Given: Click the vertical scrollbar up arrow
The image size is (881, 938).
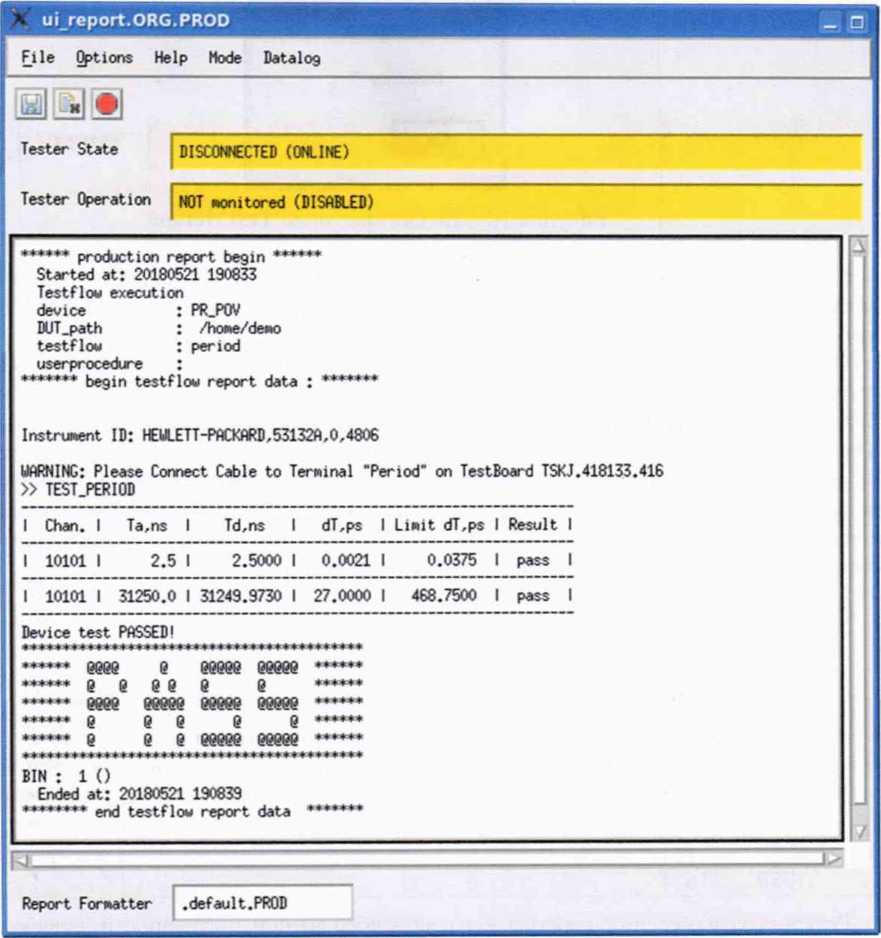Looking at the screenshot, I should [x=858, y=246].
